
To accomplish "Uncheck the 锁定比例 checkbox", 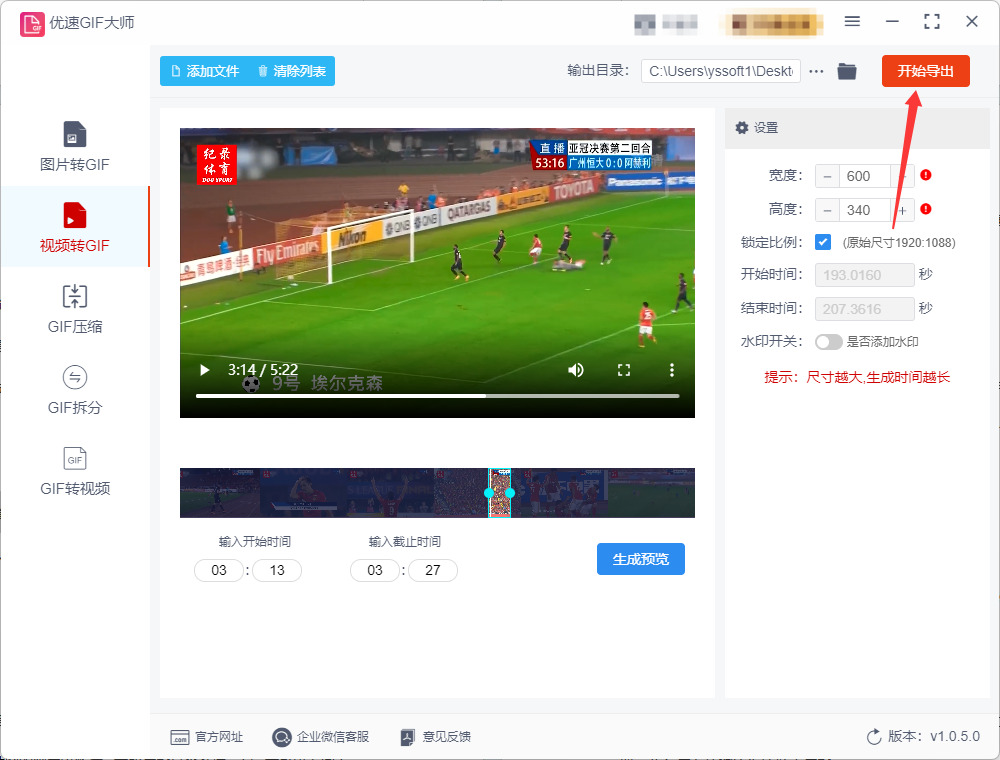I will point(823,242).
